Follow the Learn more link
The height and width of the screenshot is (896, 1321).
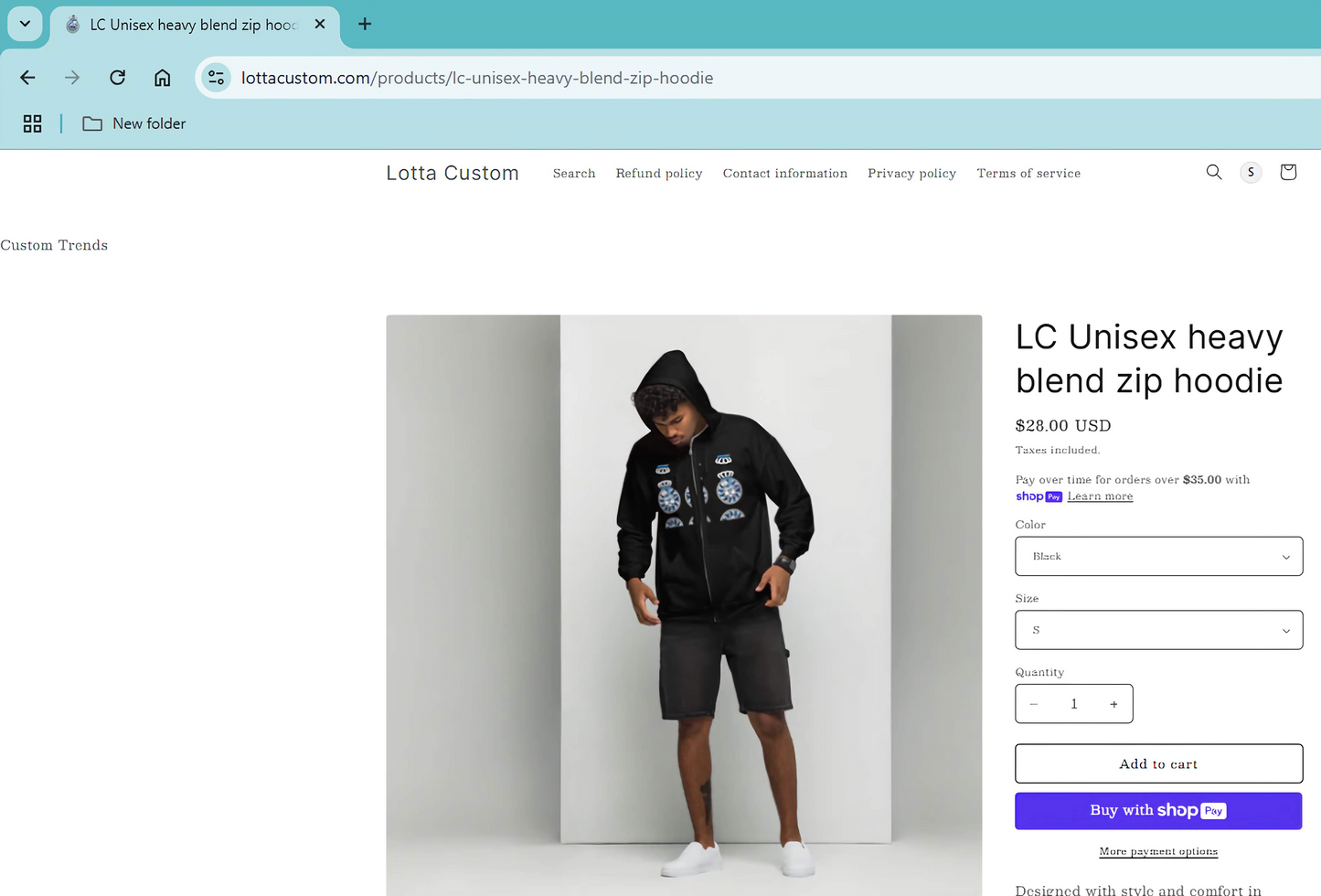(x=1100, y=496)
